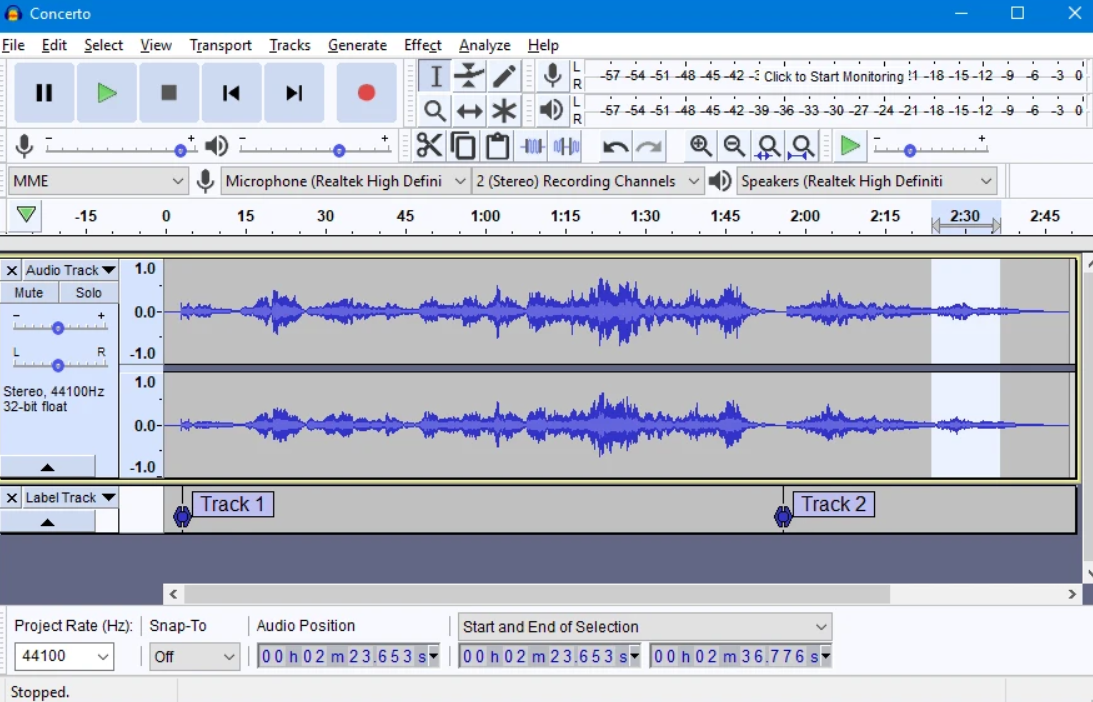Click the Trim audio outside selection icon
This screenshot has height=702, width=1093.
[533, 146]
